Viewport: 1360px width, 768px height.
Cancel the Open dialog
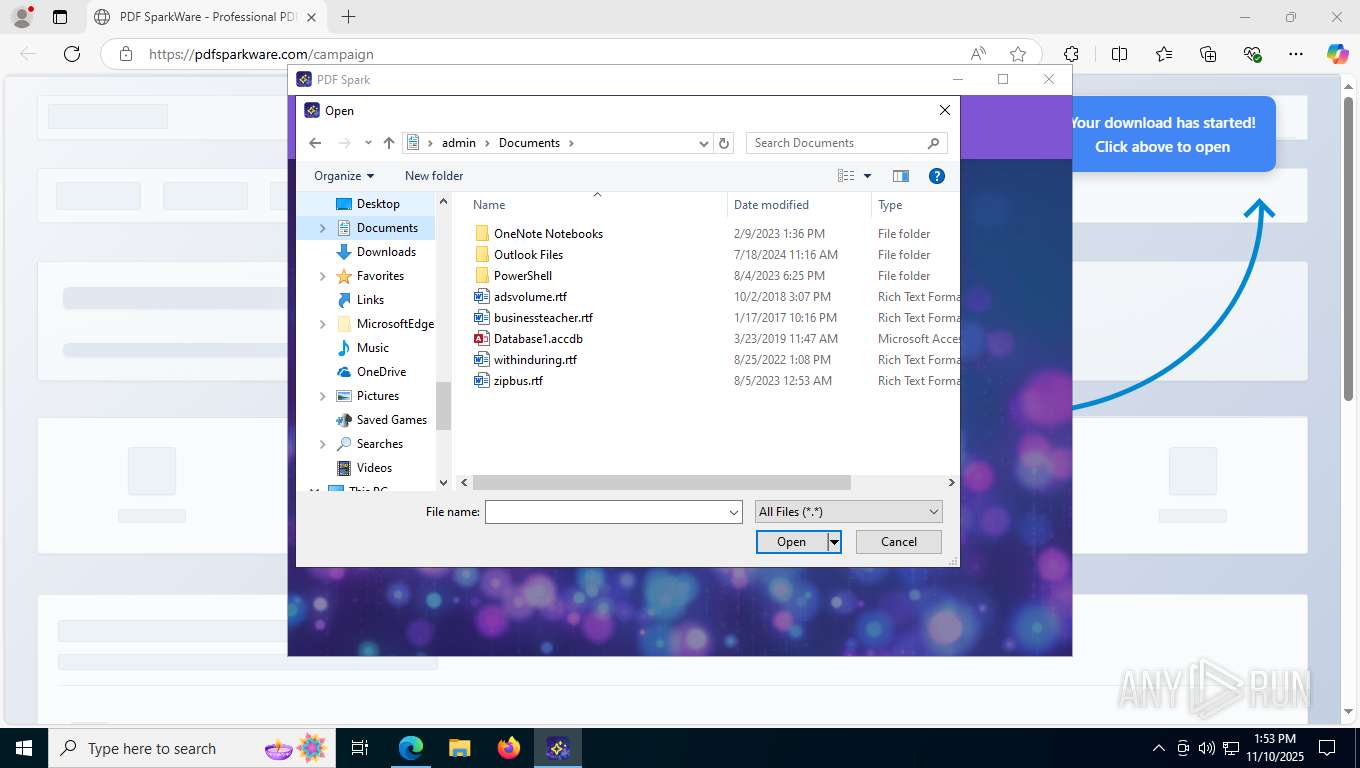pos(899,542)
